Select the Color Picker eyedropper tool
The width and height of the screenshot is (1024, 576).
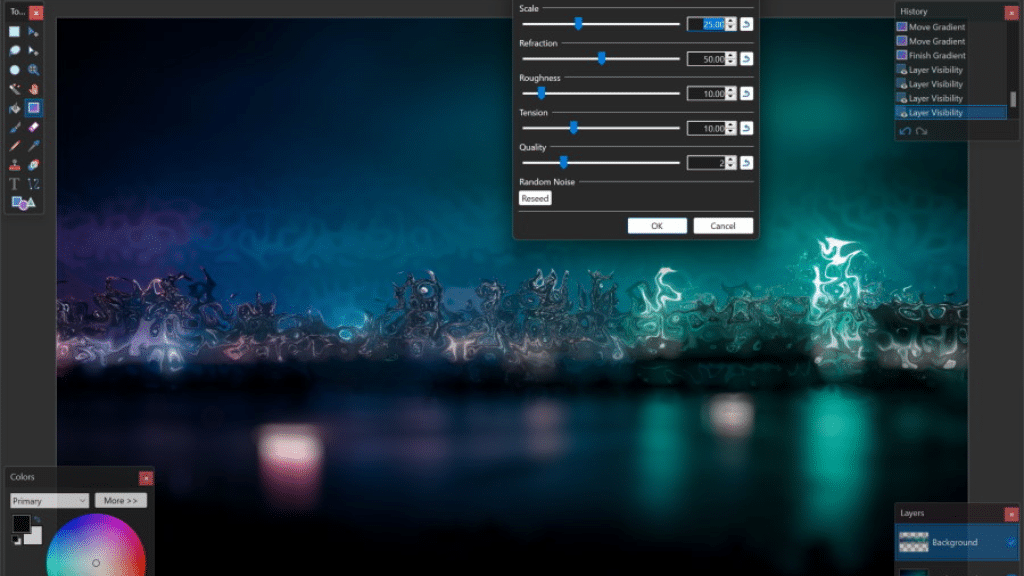pyautogui.click(x=33, y=146)
